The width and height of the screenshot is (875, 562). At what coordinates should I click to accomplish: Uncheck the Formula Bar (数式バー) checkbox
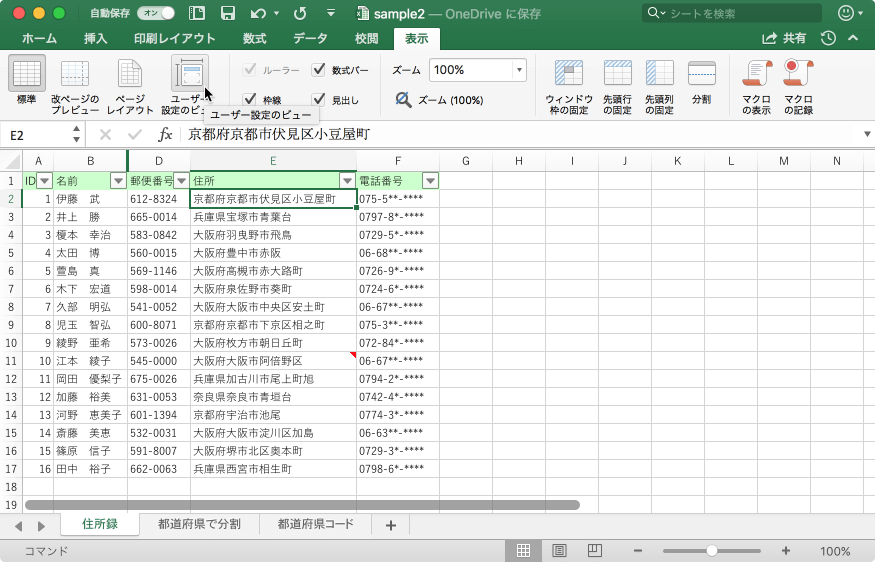click(319, 70)
